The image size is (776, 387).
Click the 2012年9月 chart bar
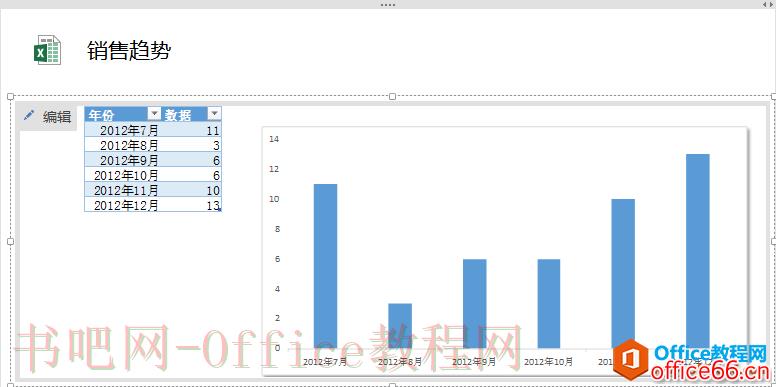(x=475, y=303)
